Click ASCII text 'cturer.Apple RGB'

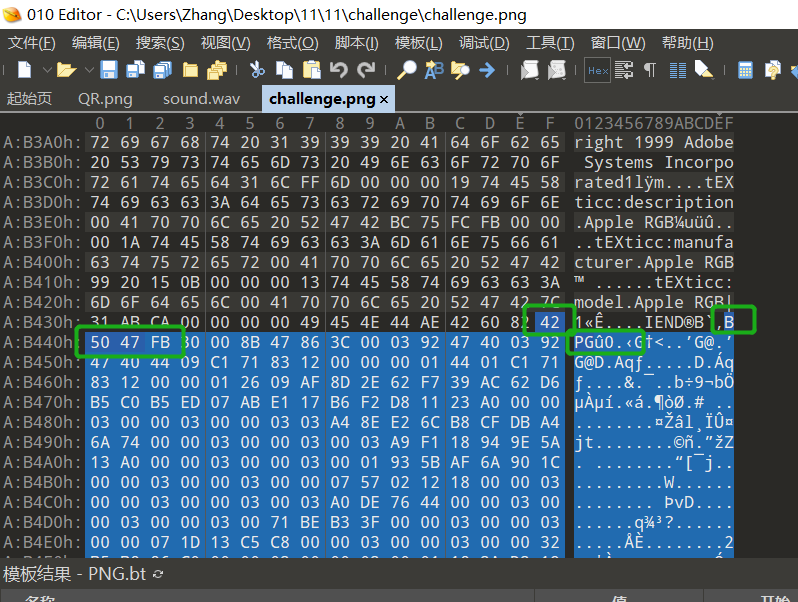[x=654, y=263]
